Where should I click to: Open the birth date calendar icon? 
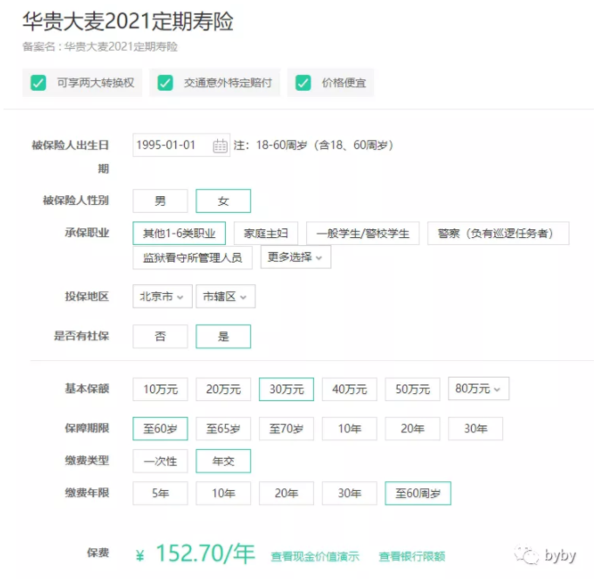click(220, 145)
